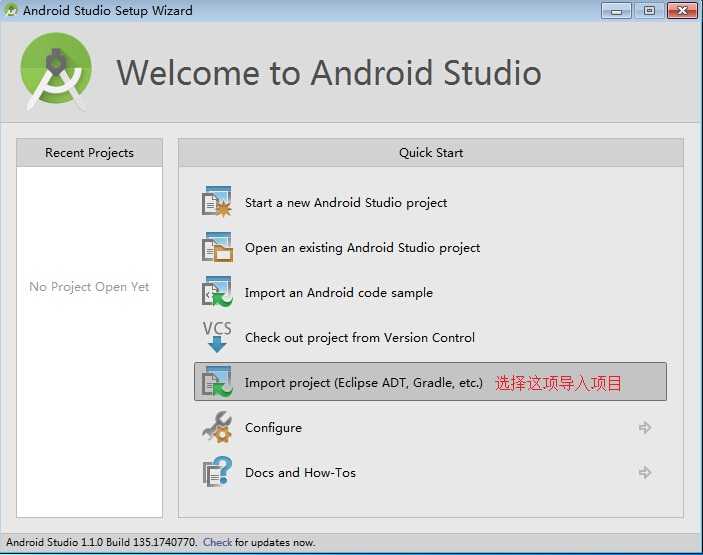Click the 'No Project Open Yet' text
The height and width of the screenshot is (555, 703).
[89, 287]
